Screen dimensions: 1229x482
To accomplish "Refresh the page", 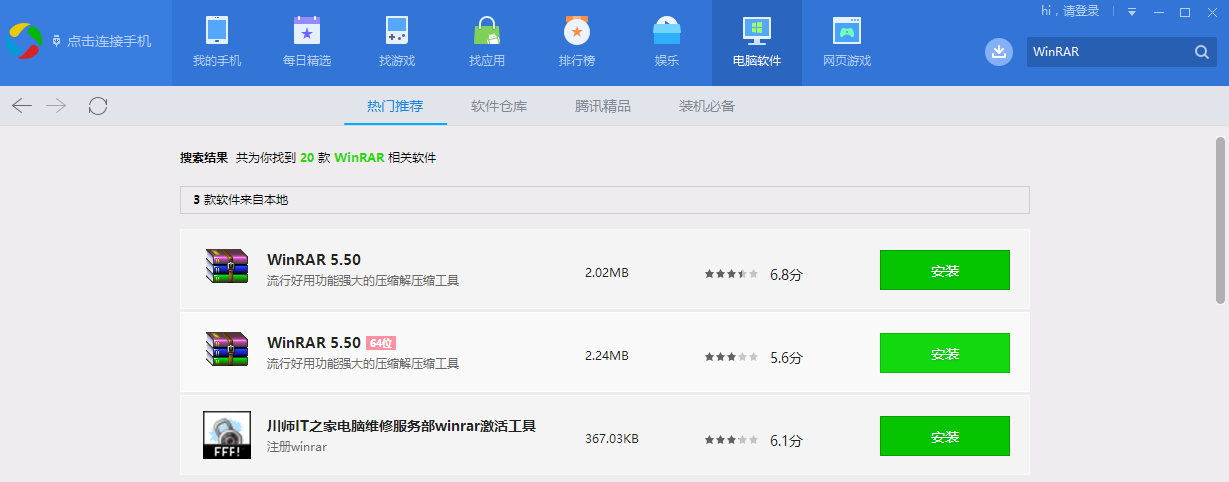I will 98,105.
